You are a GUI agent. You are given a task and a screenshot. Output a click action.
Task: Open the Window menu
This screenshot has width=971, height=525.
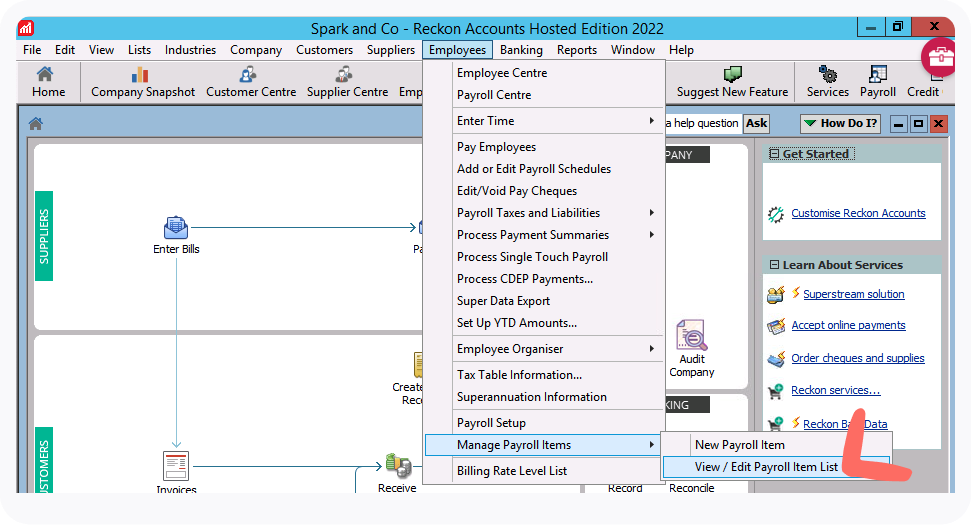click(633, 50)
